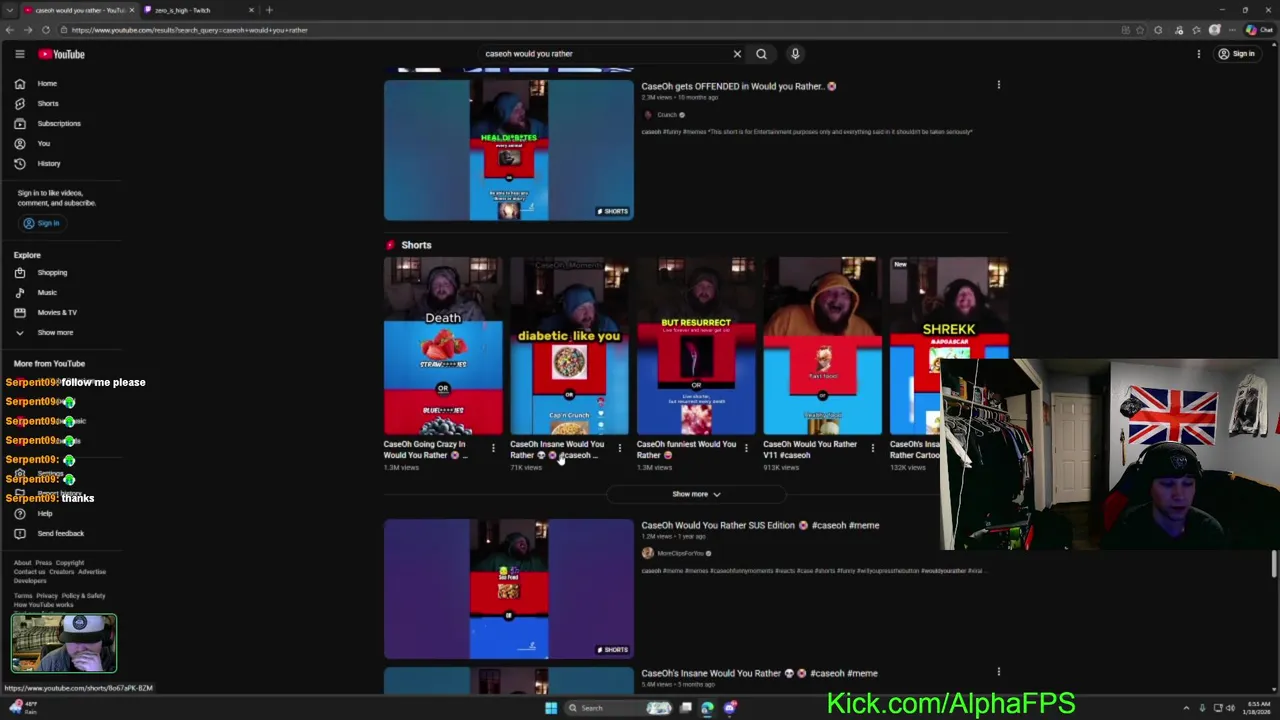This screenshot has width=1280, height=720.
Task: Open options for 'CaseOh funniest Would You Rather' short
Action: (746, 448)
